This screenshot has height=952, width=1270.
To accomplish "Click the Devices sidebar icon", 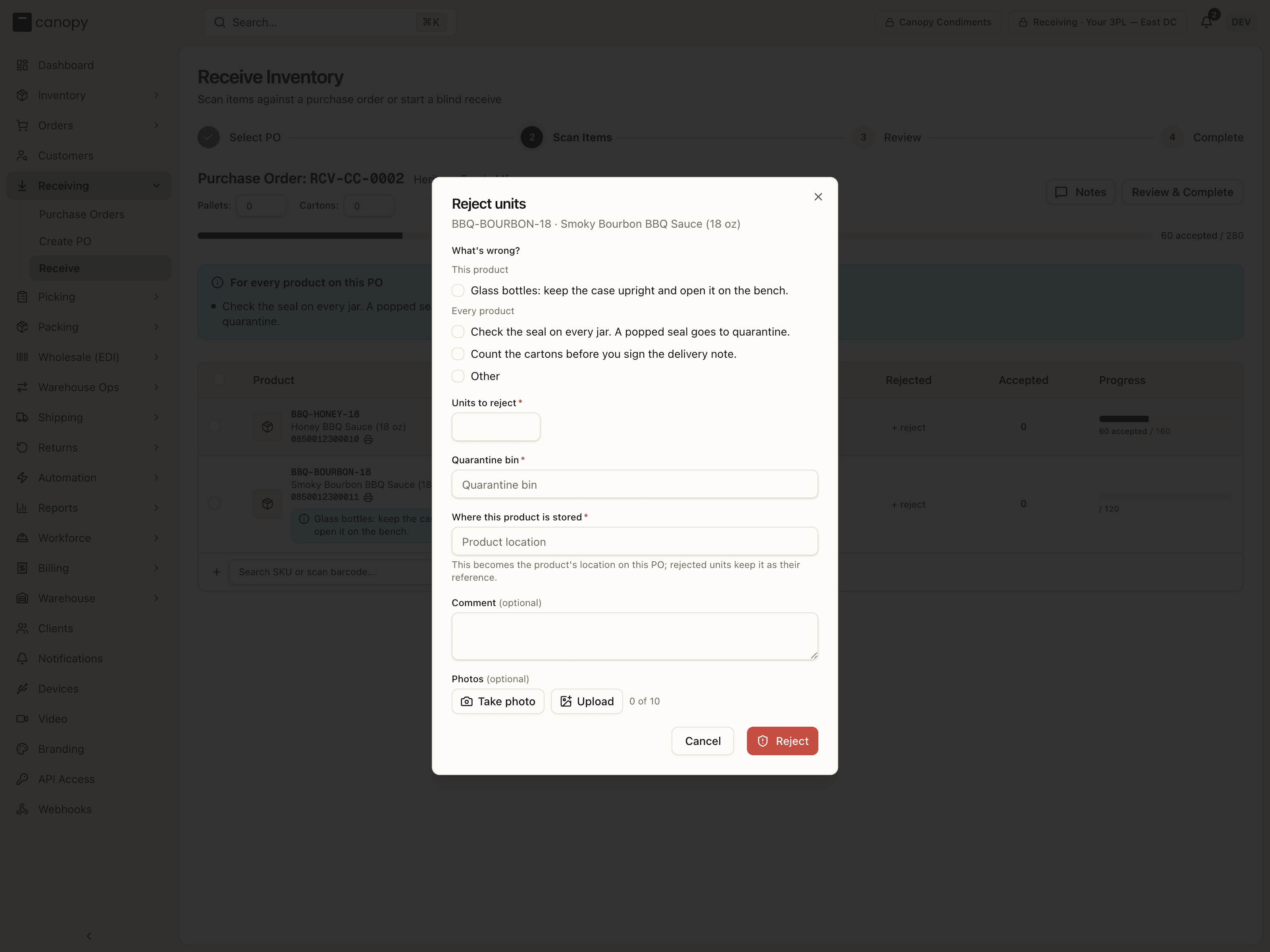I will coord(22,689).
